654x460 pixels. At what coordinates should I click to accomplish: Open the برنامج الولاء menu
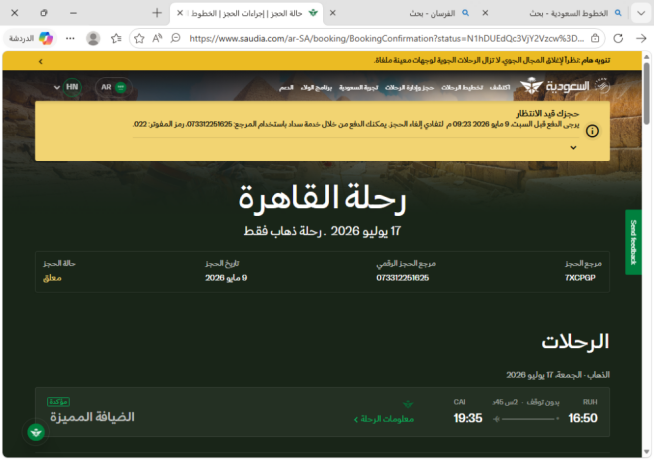point(316,87)
